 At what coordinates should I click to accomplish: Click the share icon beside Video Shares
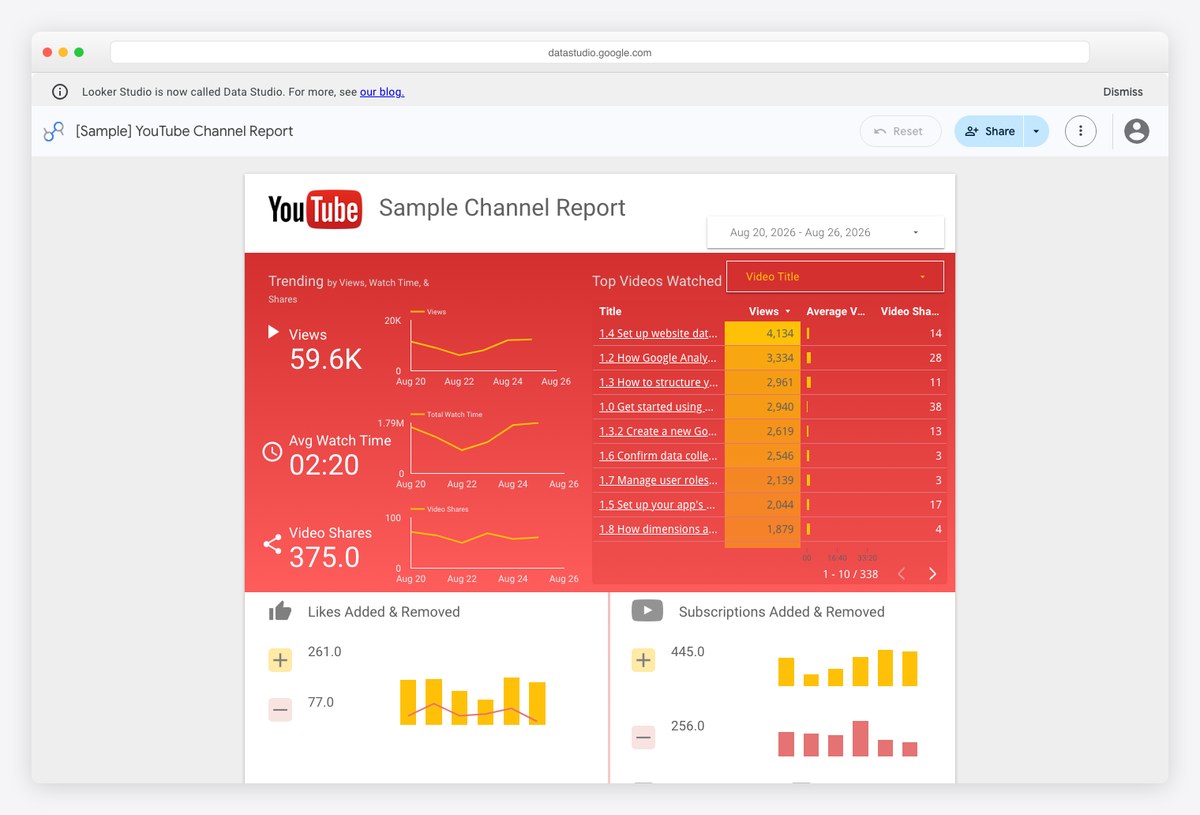272,544
